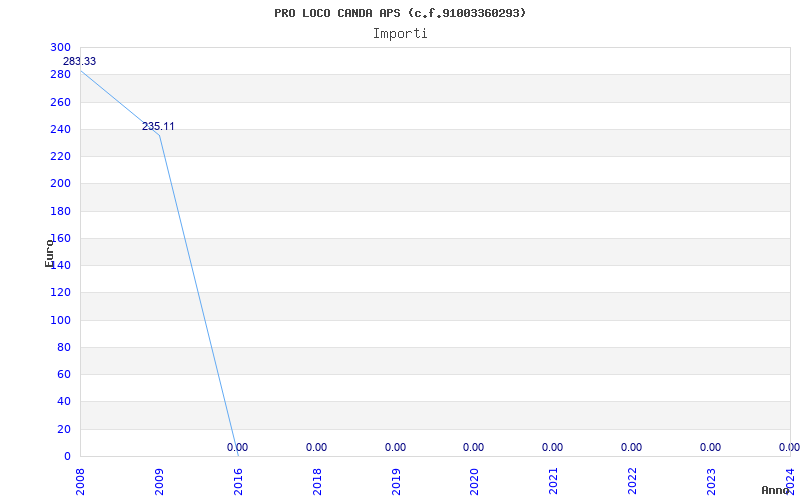This screenshot has width=800, height=500.
Task: Click the 0.00 label above 2022
Action: point(632,447)
